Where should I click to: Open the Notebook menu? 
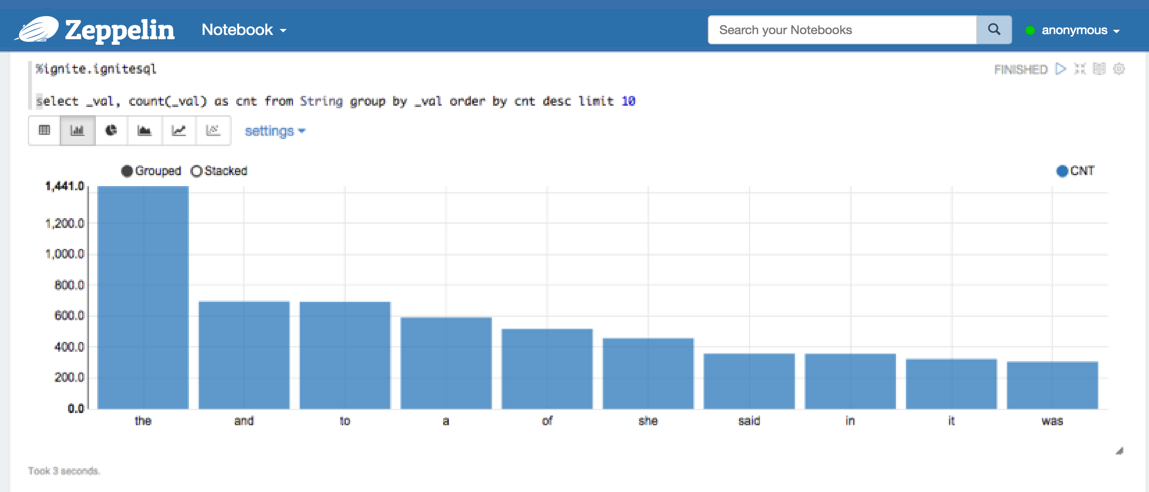pyautogui.click(x=244, y=30)
